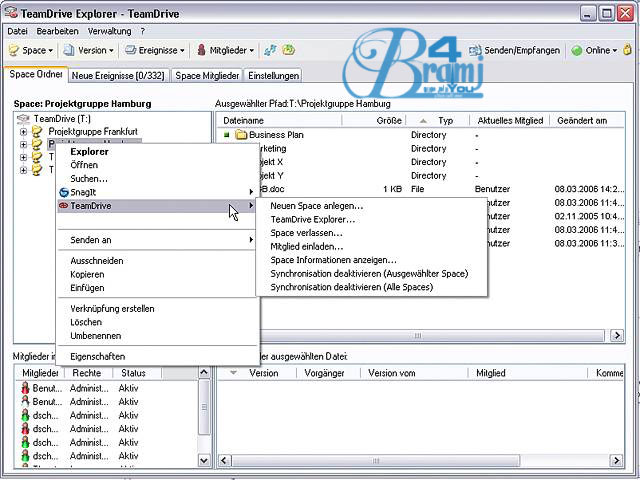Click Vorgänger column header
The width and height of the screenshot is (640, 480).
tap(329, 373)
